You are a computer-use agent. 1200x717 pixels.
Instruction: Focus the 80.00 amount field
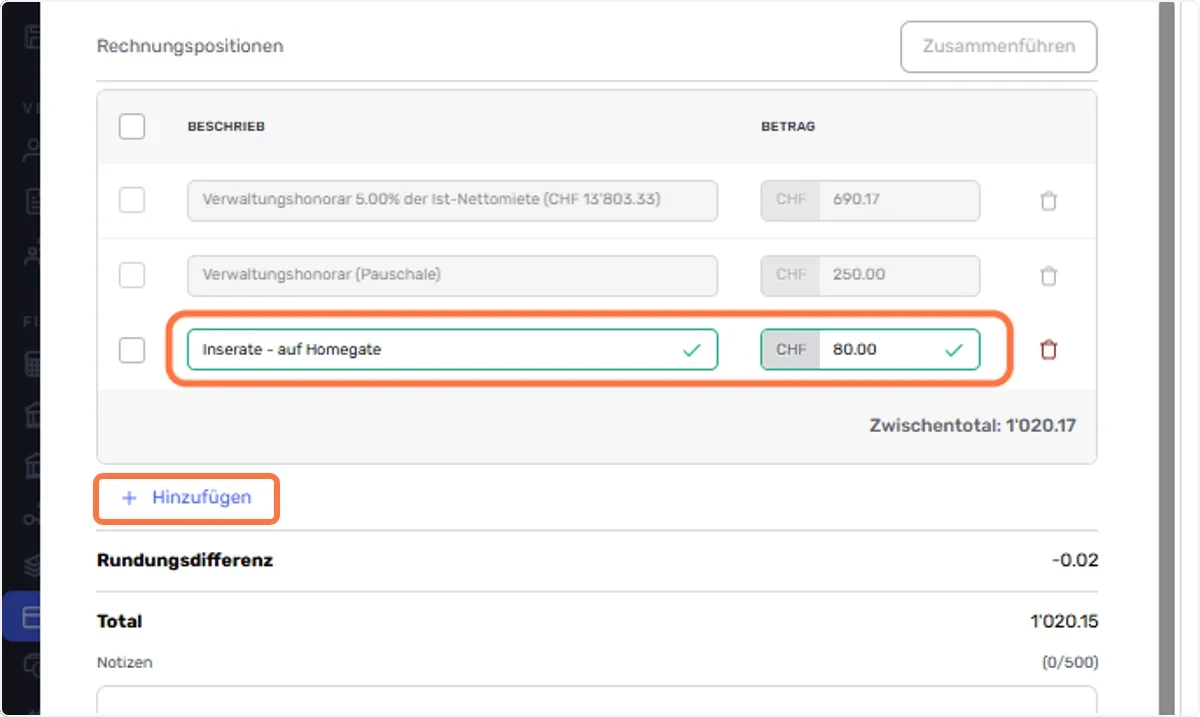click(x=870, y=350)
